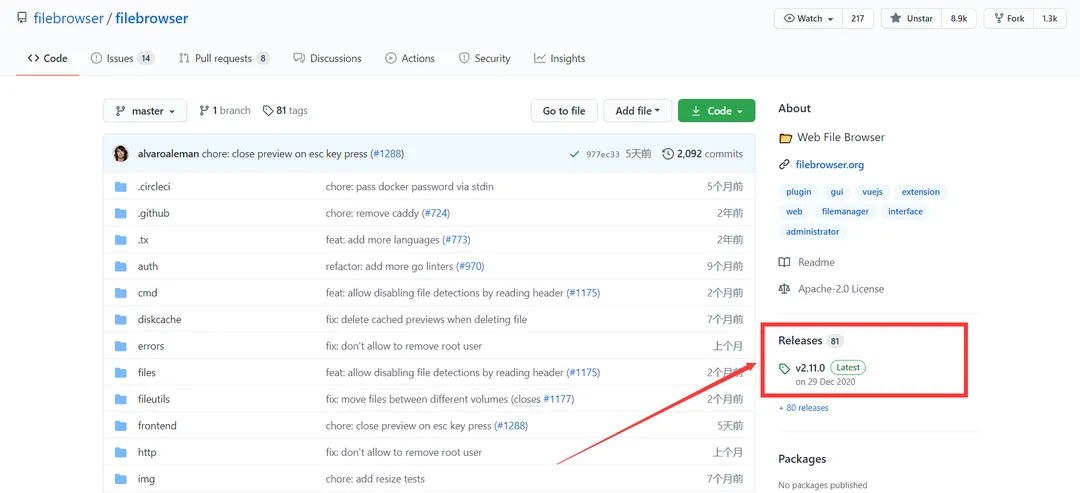The image size is (1080, 493).
Task: Click the folder icon beside cmd
Action: 121,293
